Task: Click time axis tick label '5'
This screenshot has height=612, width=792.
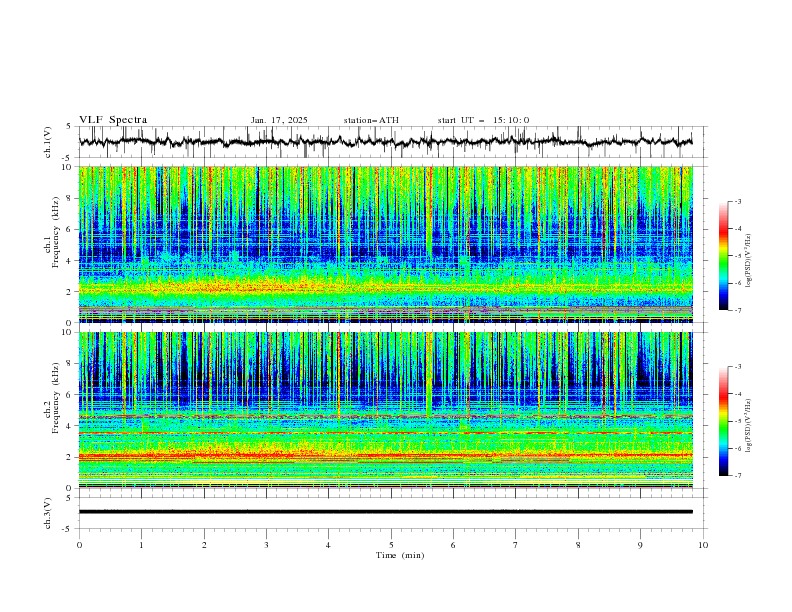Action: (391, 545)
